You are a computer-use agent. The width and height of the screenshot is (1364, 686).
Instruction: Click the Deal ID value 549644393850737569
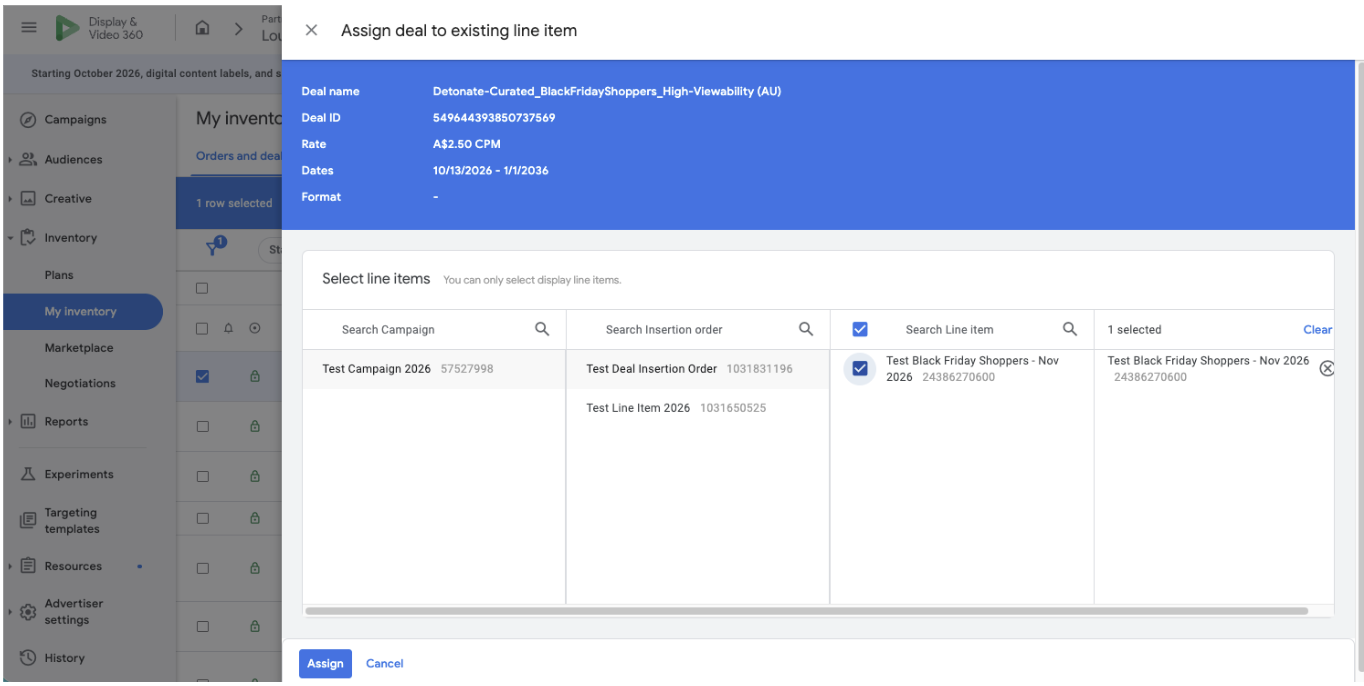pyautogui.click(x=494, y=118)
